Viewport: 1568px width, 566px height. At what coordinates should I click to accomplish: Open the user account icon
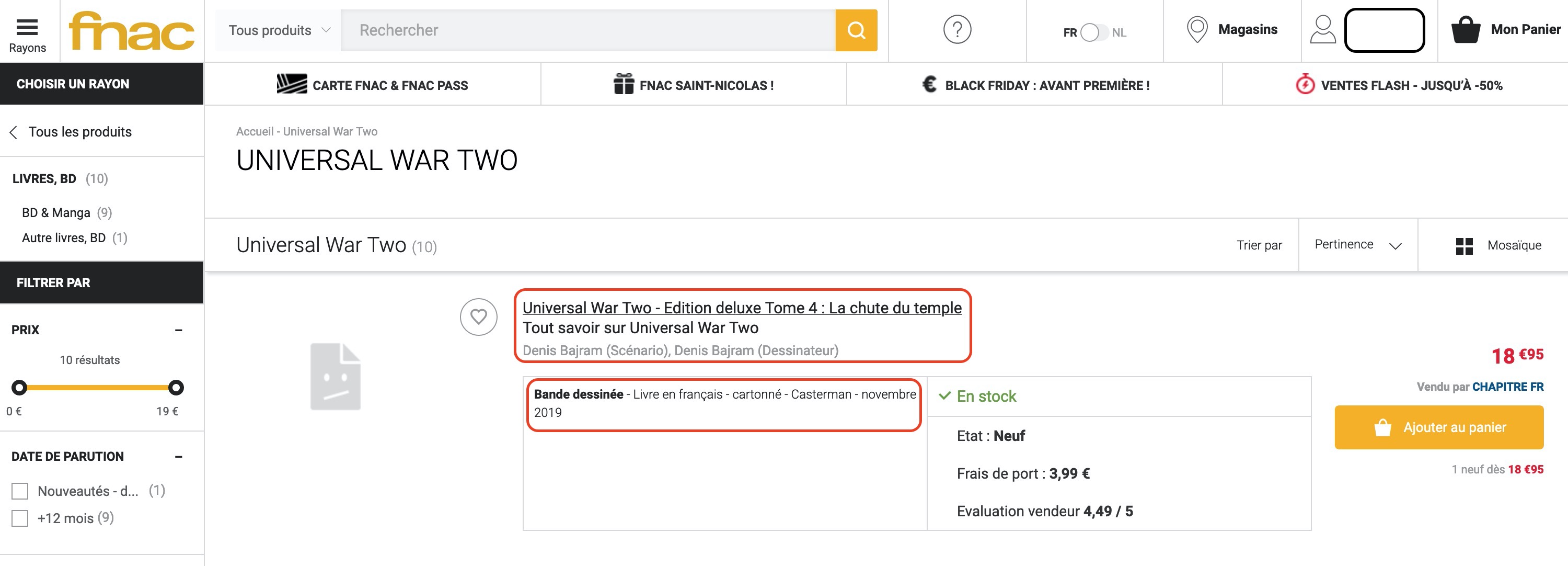coord(1322,29)
